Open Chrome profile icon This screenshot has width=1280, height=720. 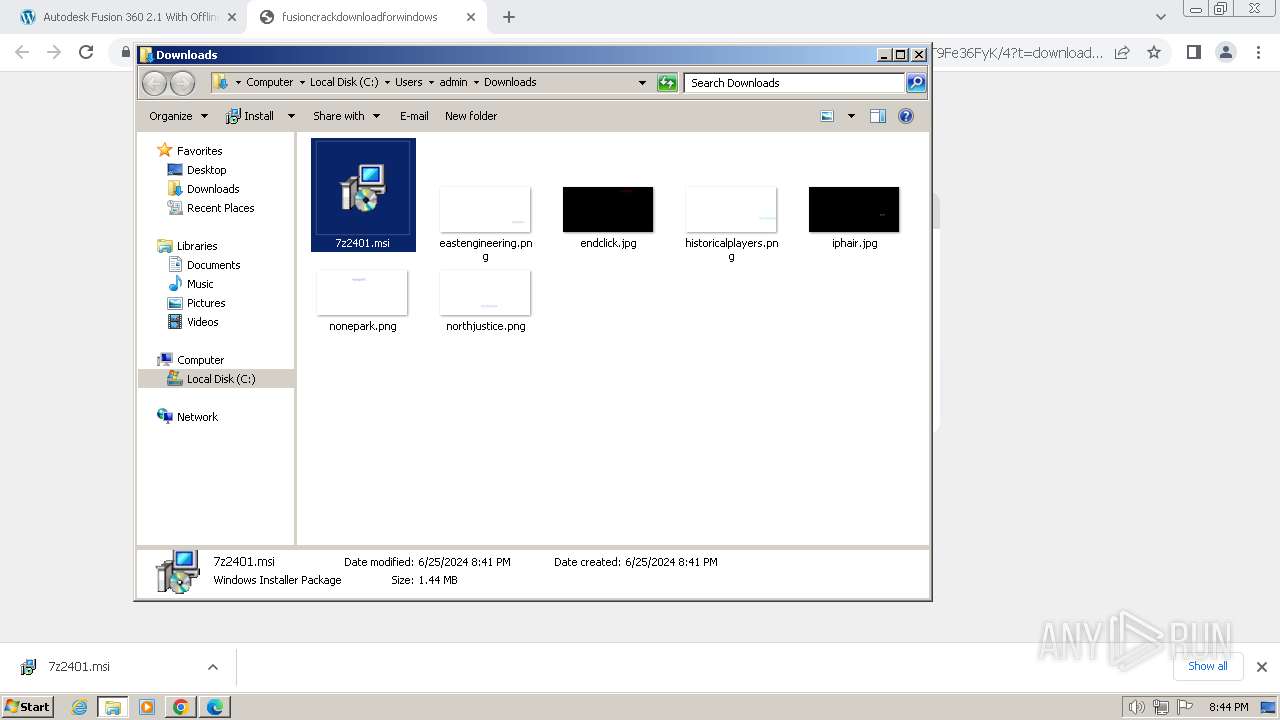coord(1226,52)
